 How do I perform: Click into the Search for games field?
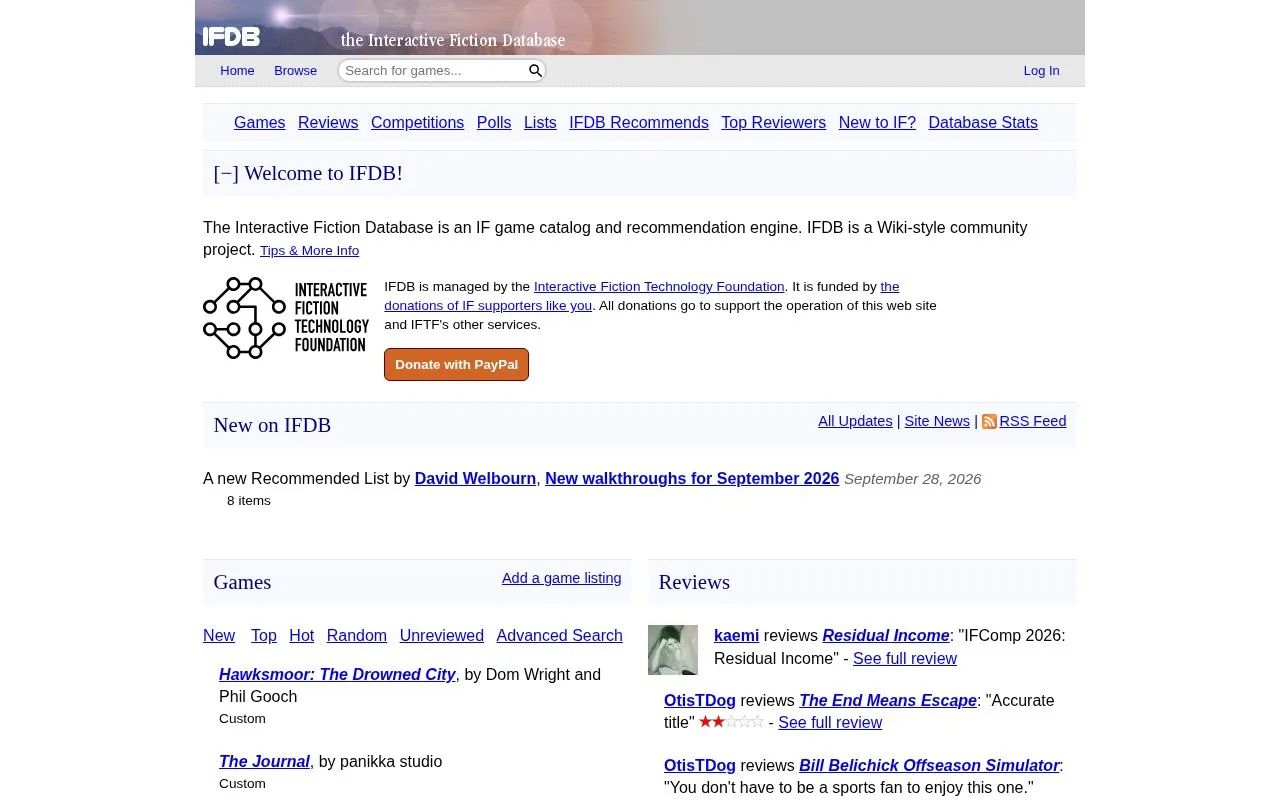point(432,70)
